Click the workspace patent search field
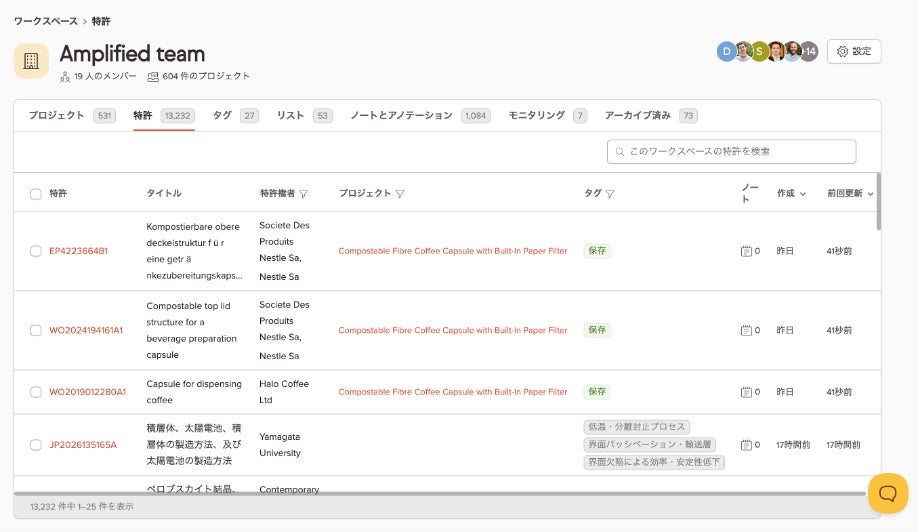The width and height of the screenshot is (918, 532). click(731, 152)
